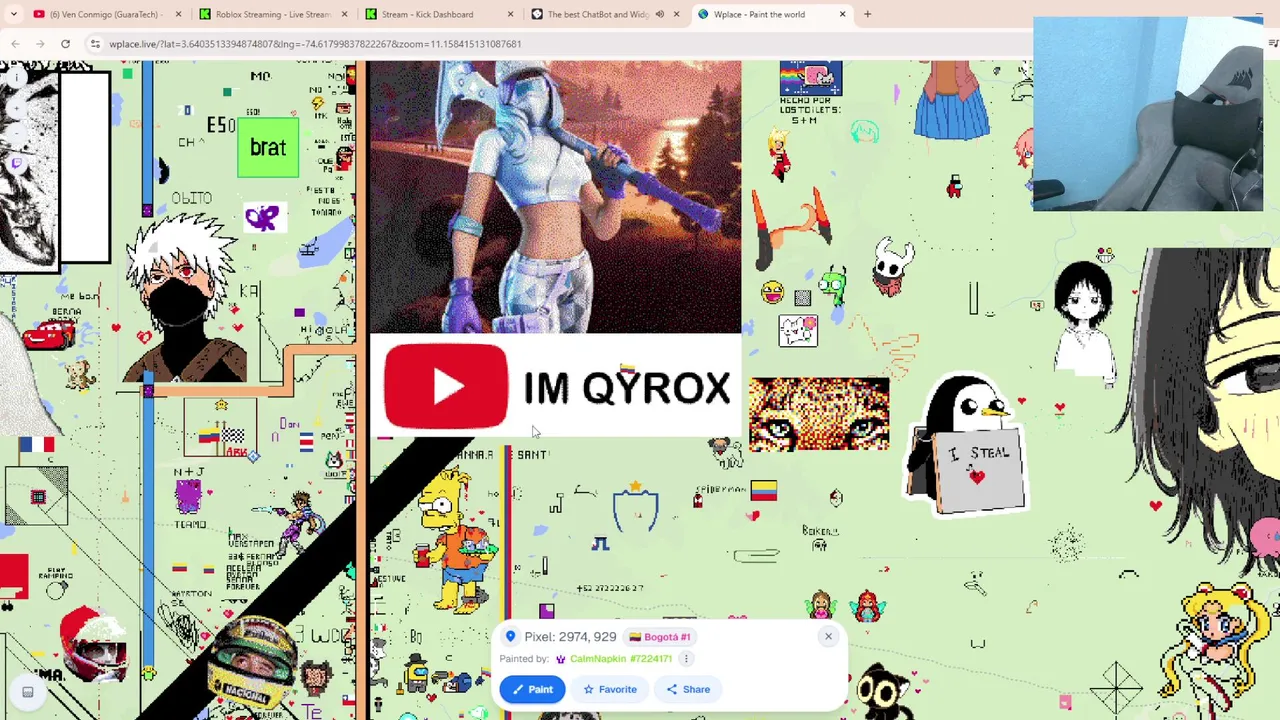Click the Nyan Cat artwork
Viewport: 1280px width, 720px height.
pyautogui.click(x=811, y=78)
